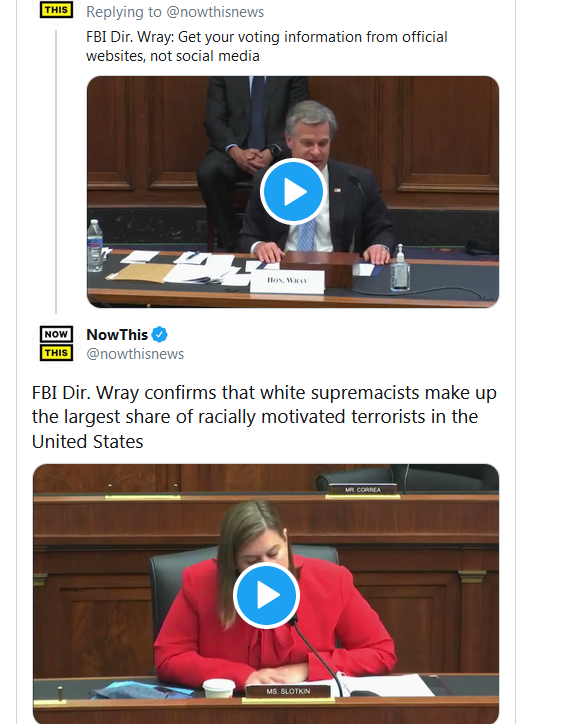Play the FBI Dir. Wray voting information video
The width and height of the screenshot is (563, 724).
click(x=293, y=191)
